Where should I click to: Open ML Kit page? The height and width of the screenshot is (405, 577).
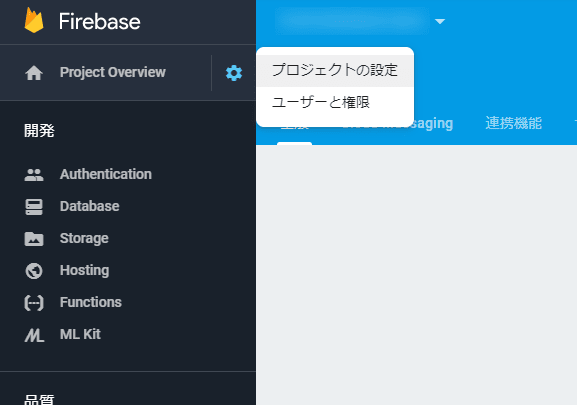click(x=80, y=334)
